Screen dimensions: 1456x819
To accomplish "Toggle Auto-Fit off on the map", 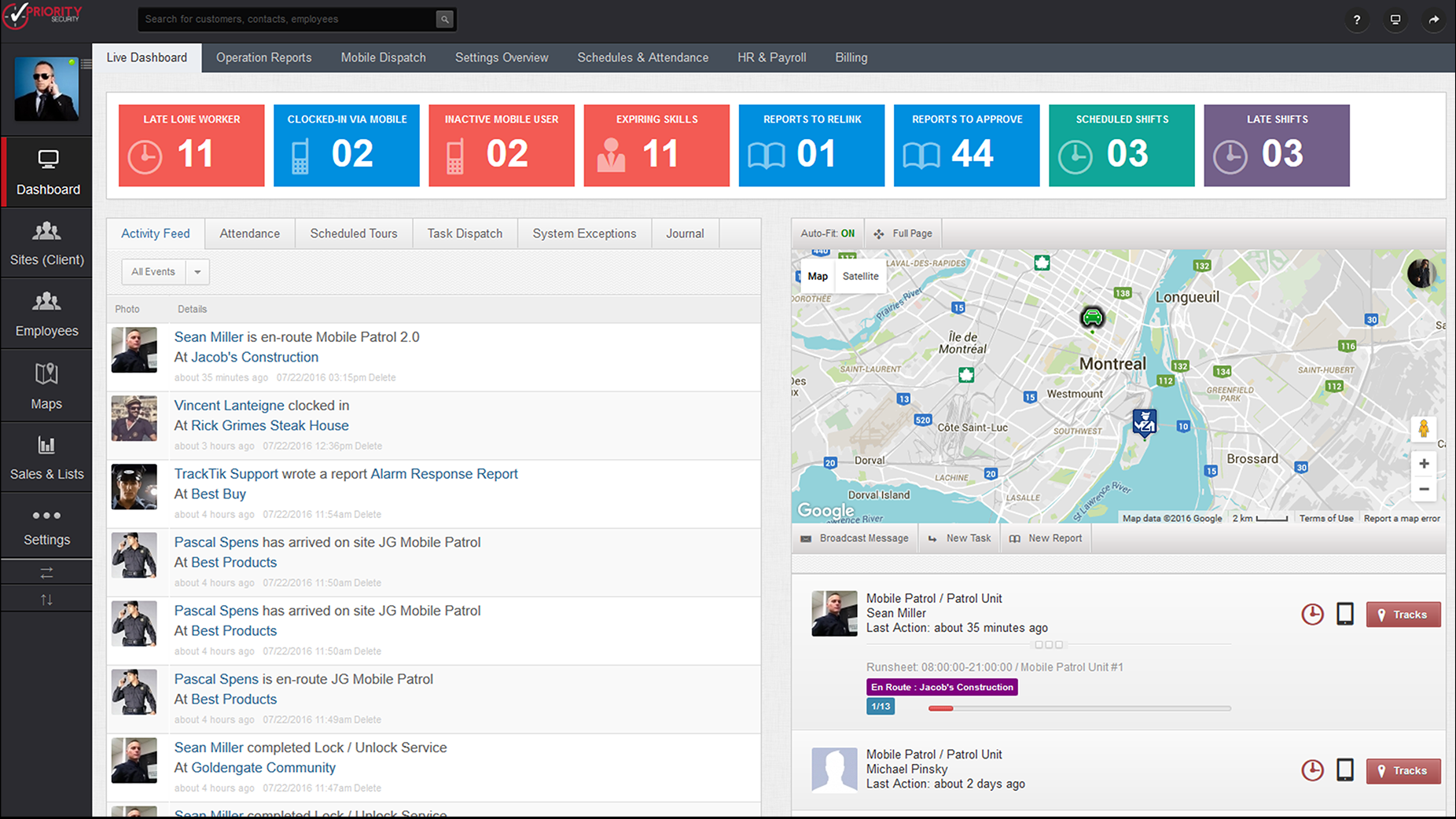I will coord(826,233).
